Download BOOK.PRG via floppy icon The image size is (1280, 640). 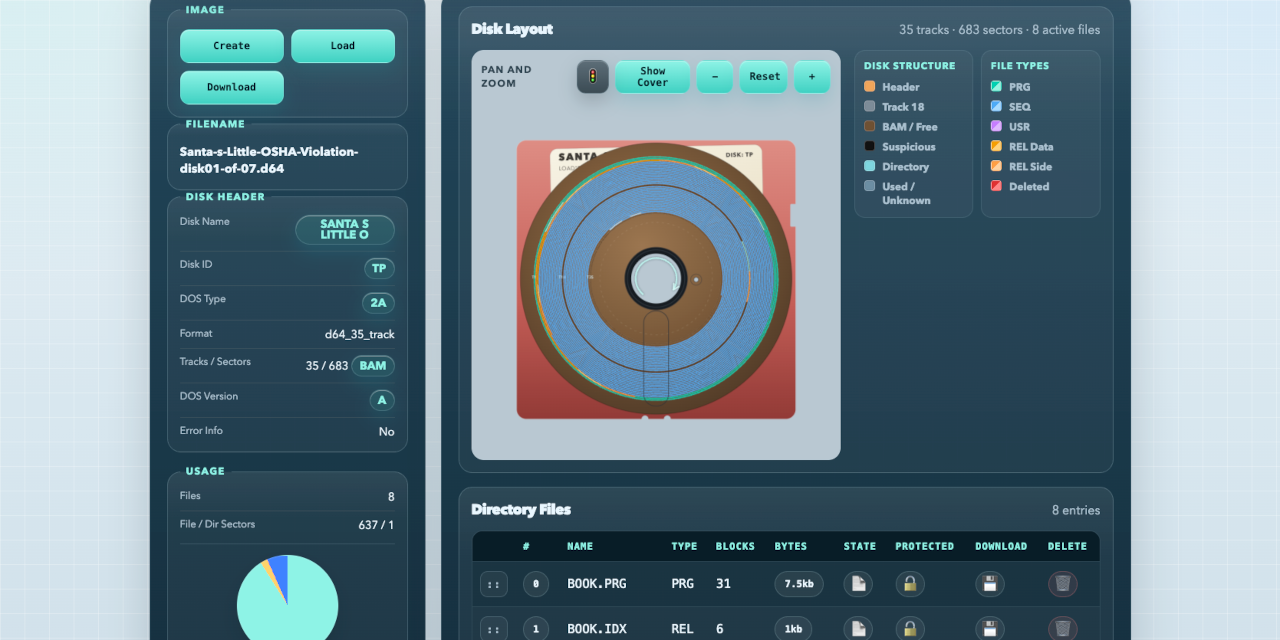[990, 584]
